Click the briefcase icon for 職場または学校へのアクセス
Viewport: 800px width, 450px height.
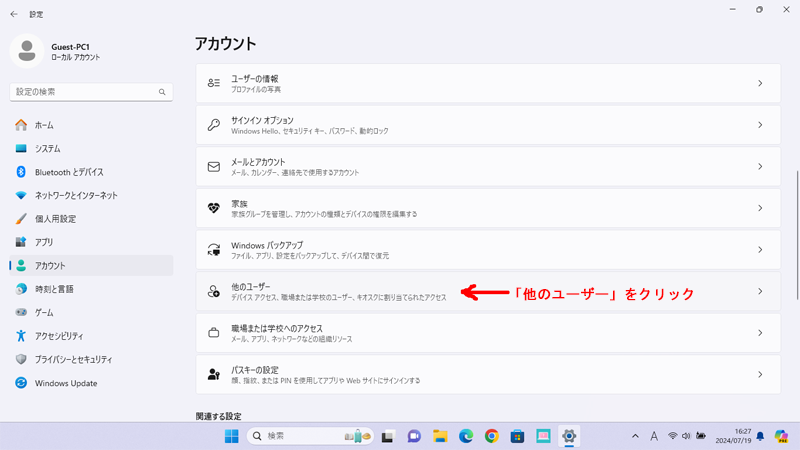[x=213, y=333]
